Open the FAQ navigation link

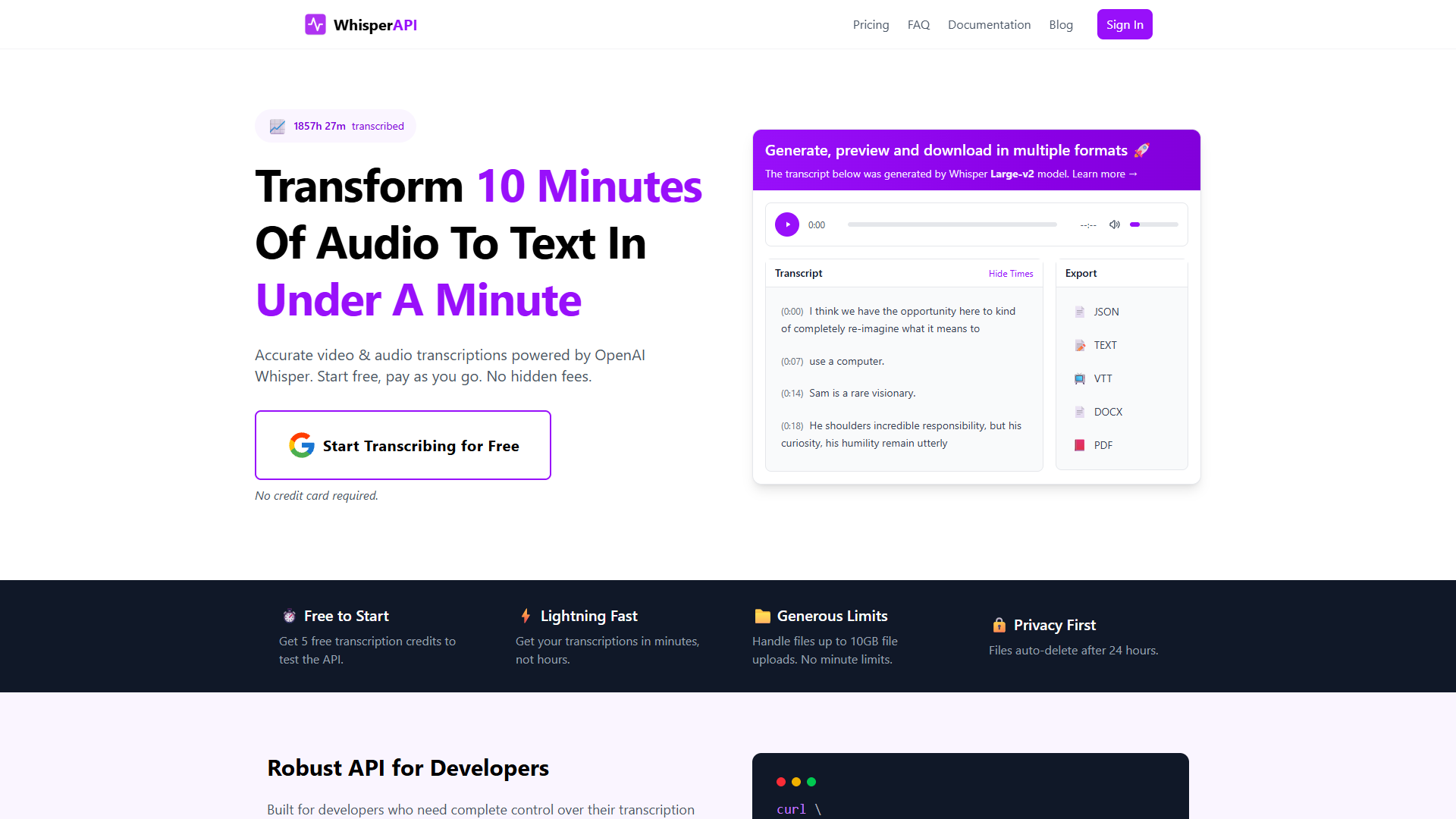[918, 24]
